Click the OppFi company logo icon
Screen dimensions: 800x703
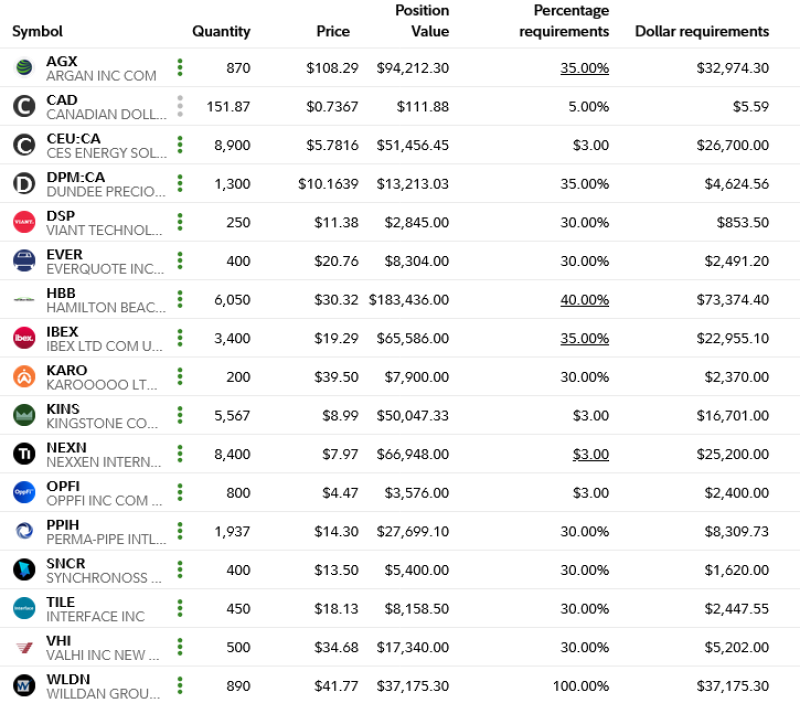[x=25, y=492]
